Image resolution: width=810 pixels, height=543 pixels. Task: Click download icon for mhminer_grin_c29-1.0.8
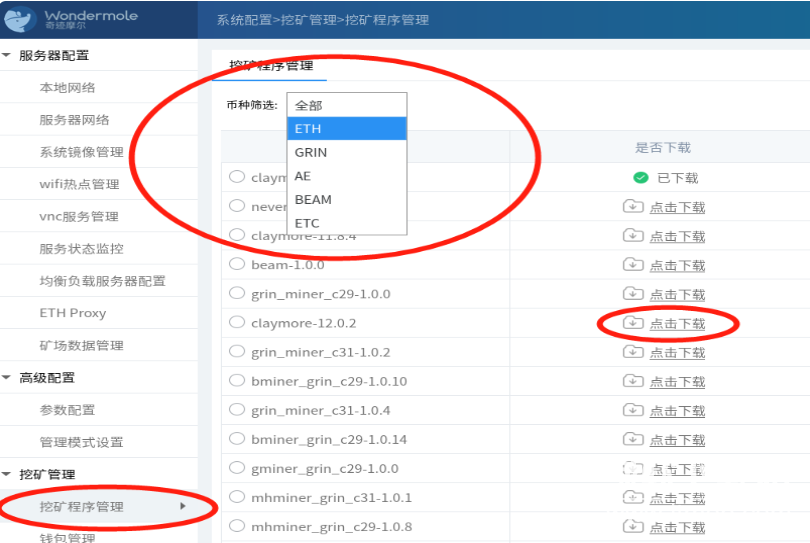tap(632, 526)
